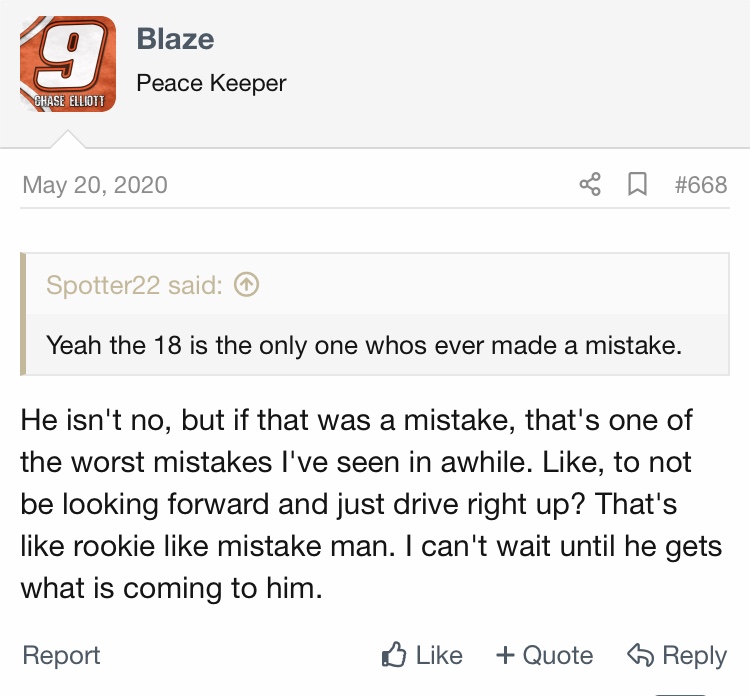
Task: Click the curved reply arrow icon
Action: point(640,656)
